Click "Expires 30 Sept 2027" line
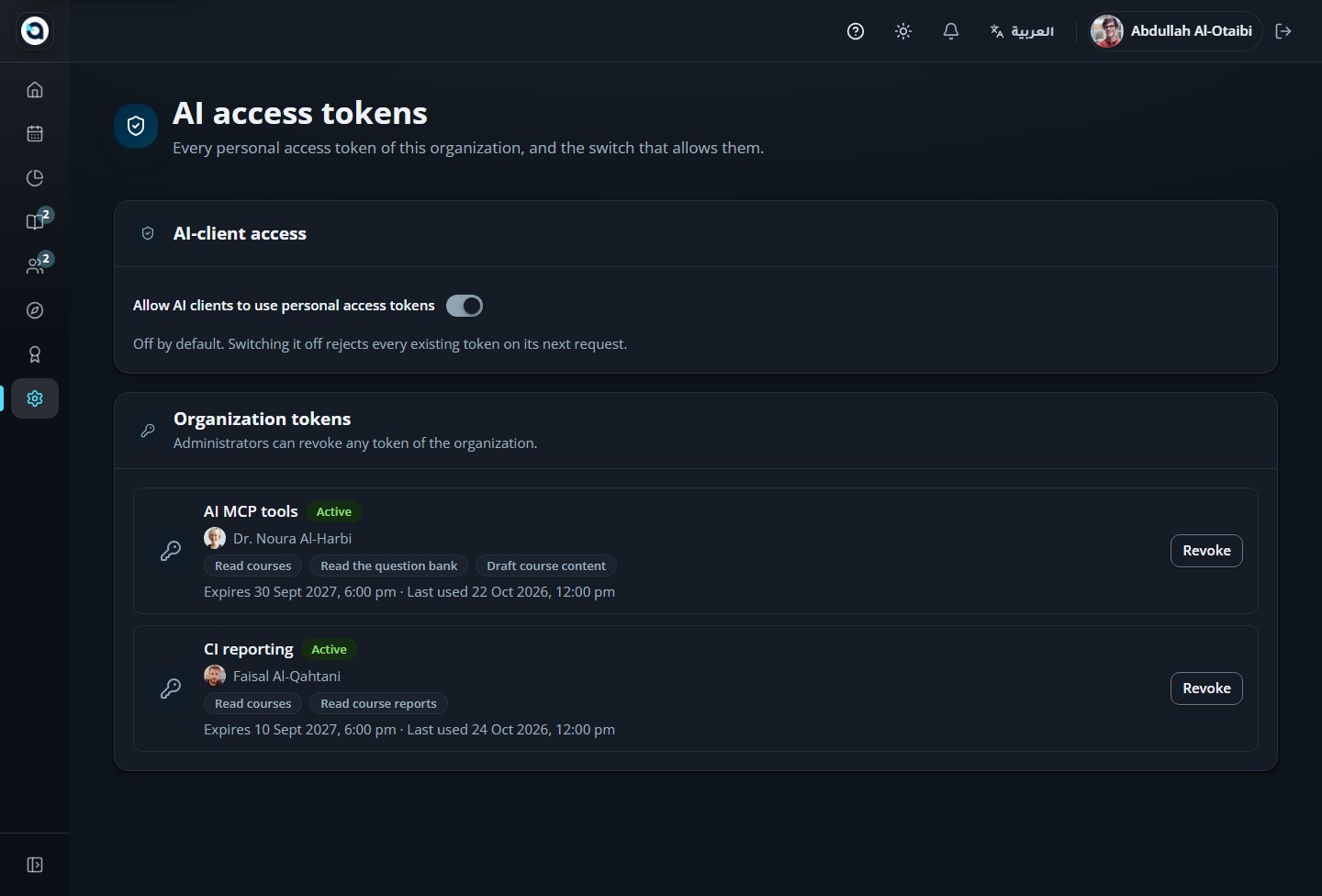The height and width of the screenshot is (896, 1322). (409, 591)
